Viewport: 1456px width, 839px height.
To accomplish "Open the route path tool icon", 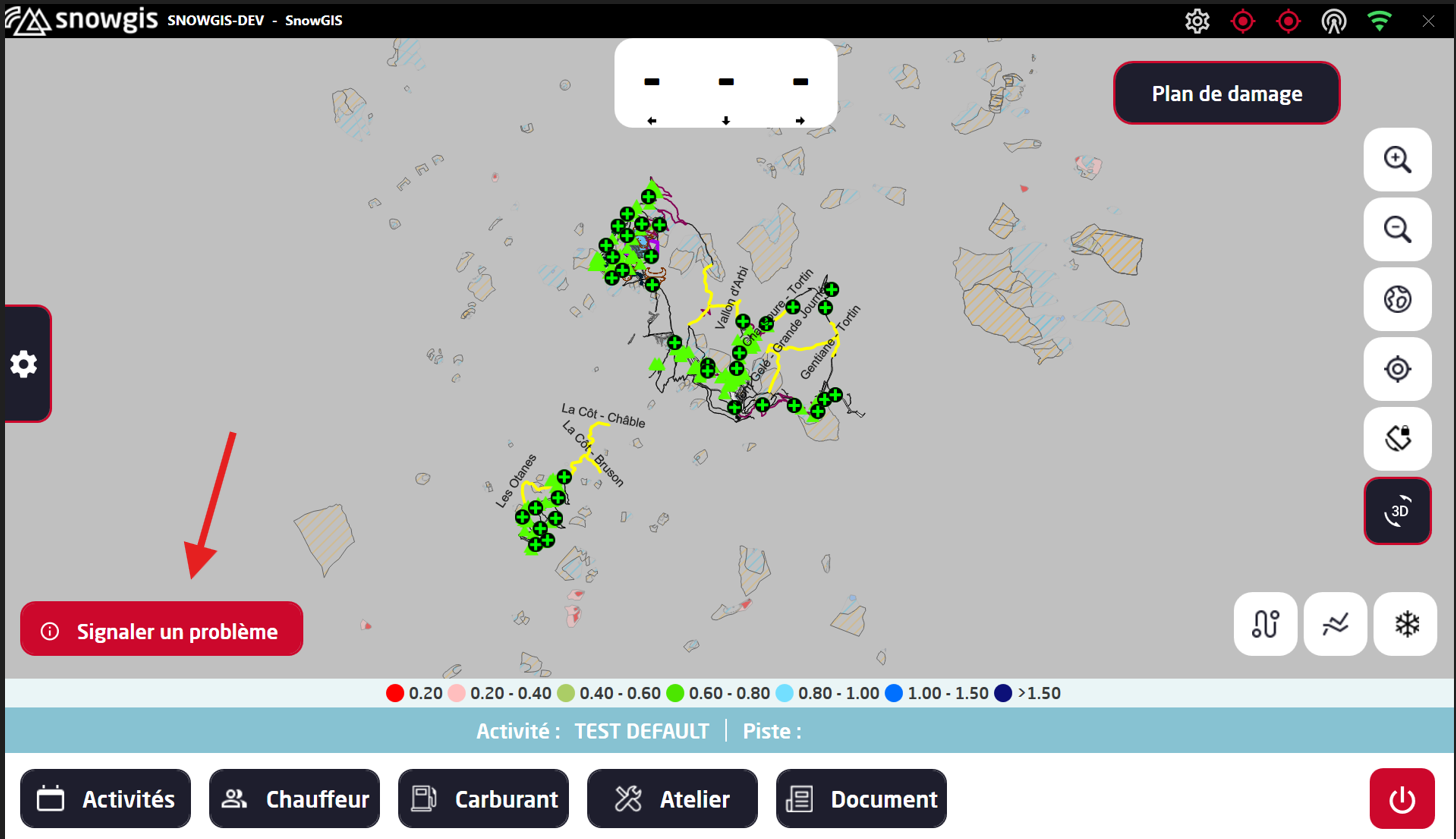I will (x=1265, y=624).
